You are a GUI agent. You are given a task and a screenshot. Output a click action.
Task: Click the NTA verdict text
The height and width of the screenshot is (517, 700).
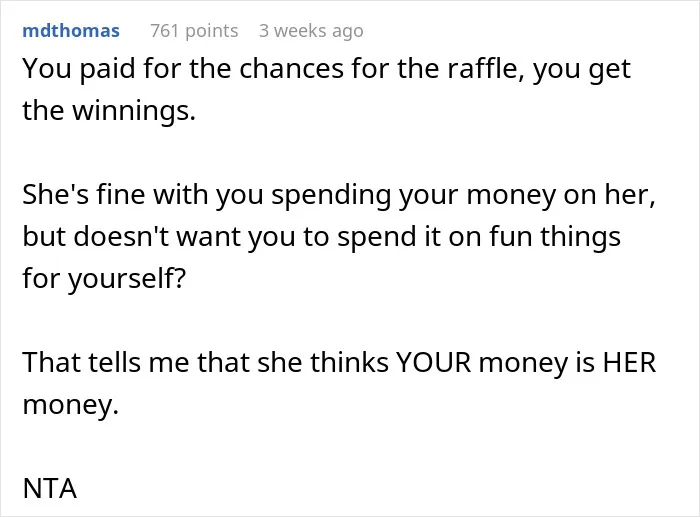point(50,488)
